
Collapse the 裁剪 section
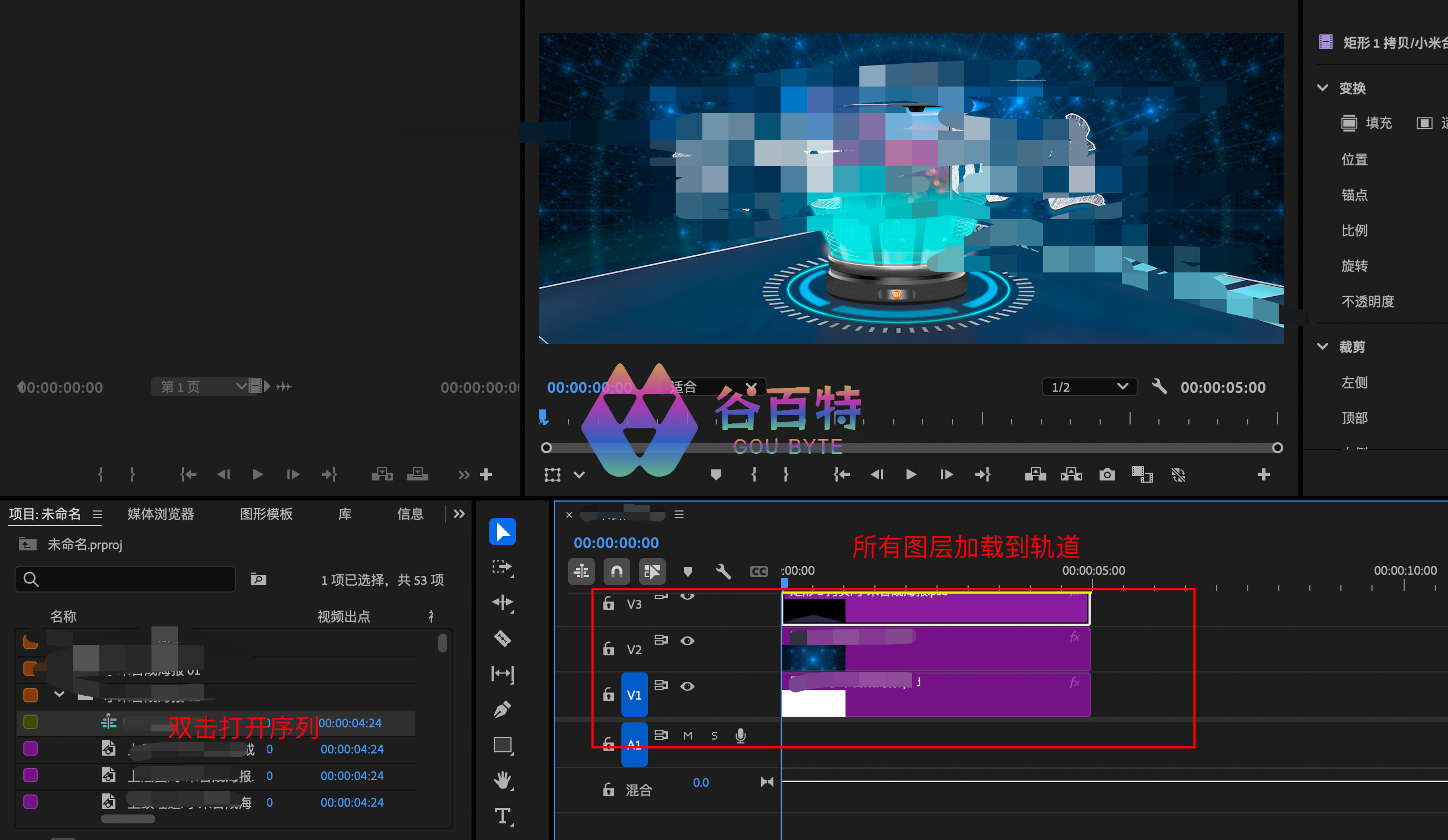(1322, 346)
